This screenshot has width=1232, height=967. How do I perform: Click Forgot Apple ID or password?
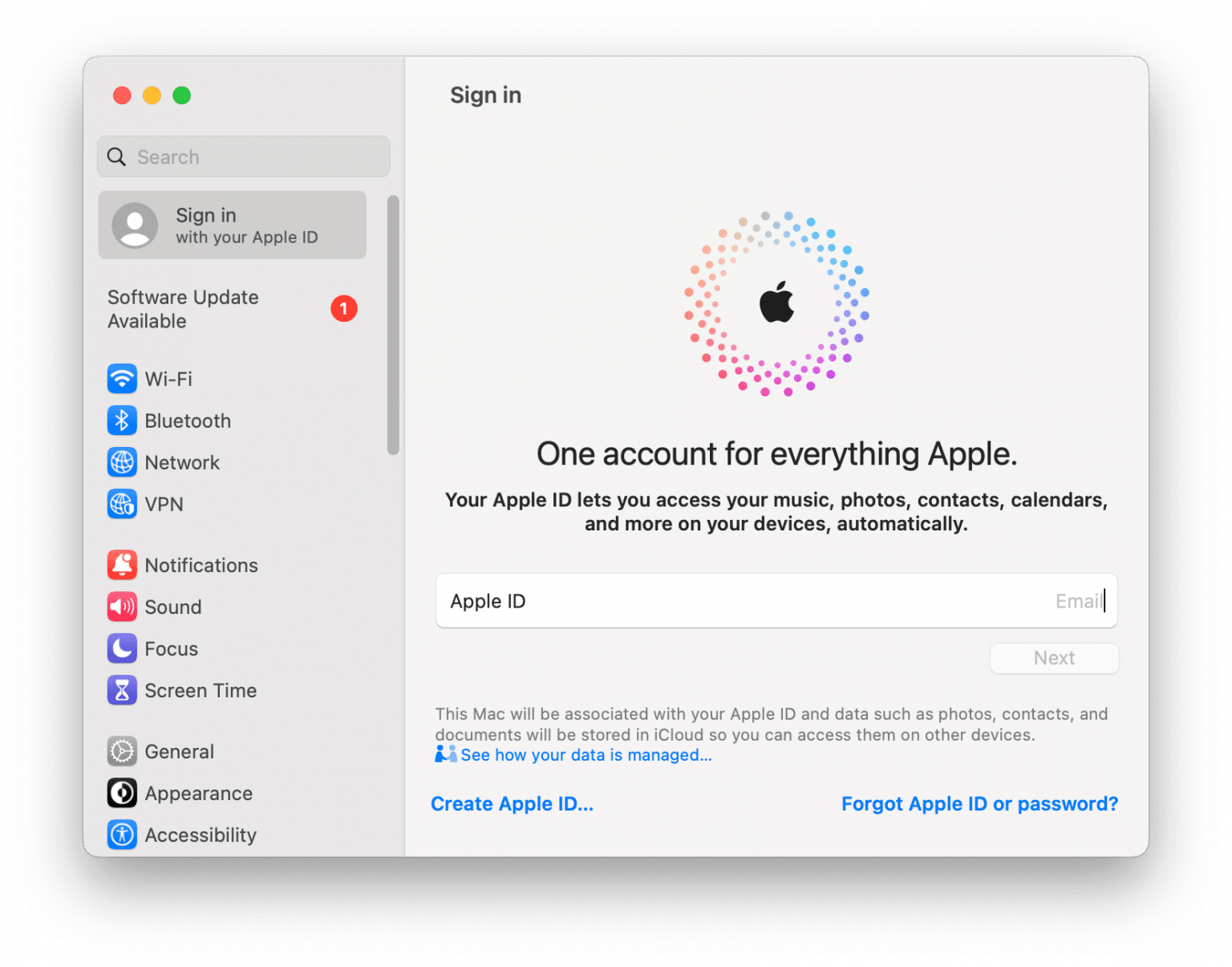click(979, 803)
